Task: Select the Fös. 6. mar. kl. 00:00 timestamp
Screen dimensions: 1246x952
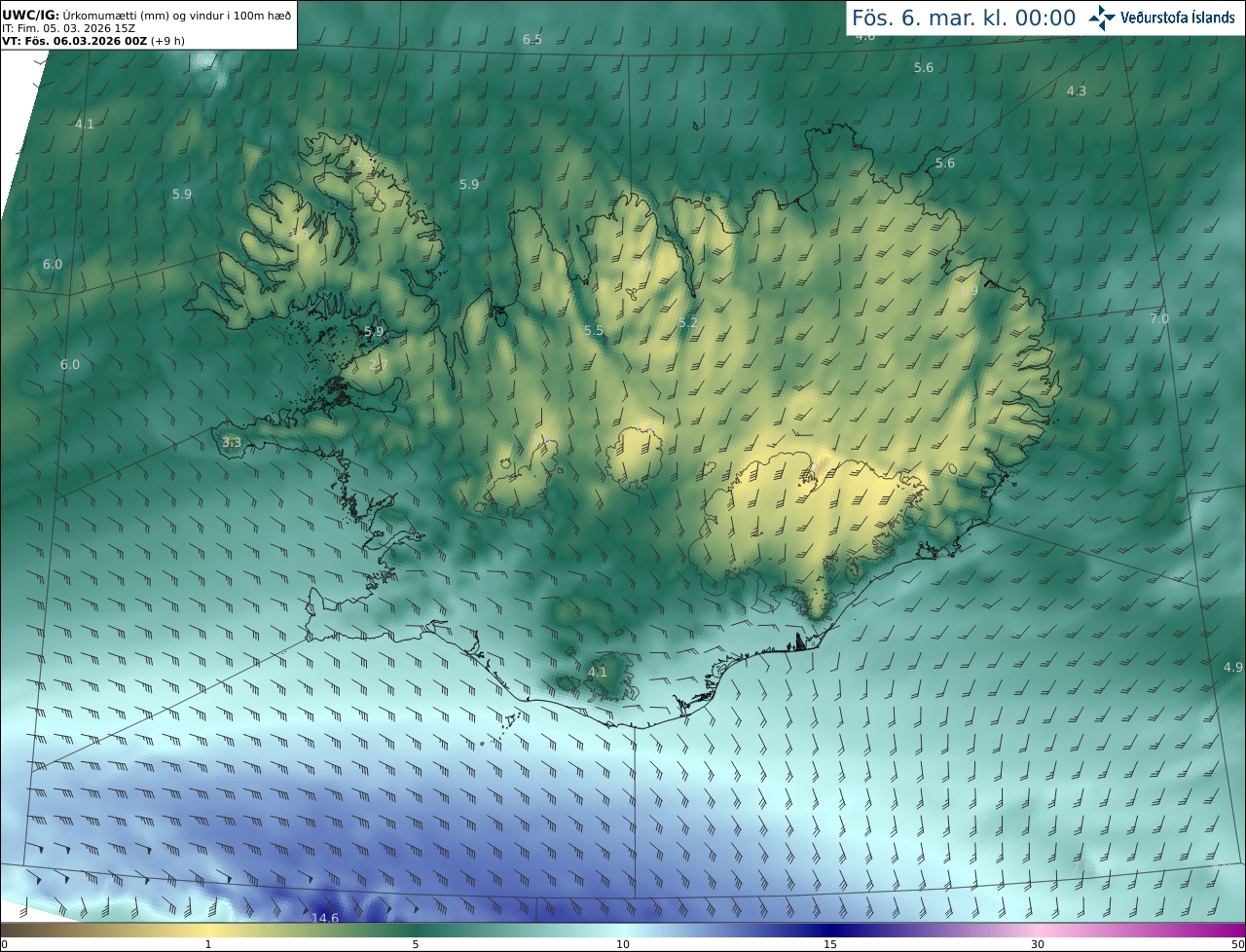Action: point(964,18)
